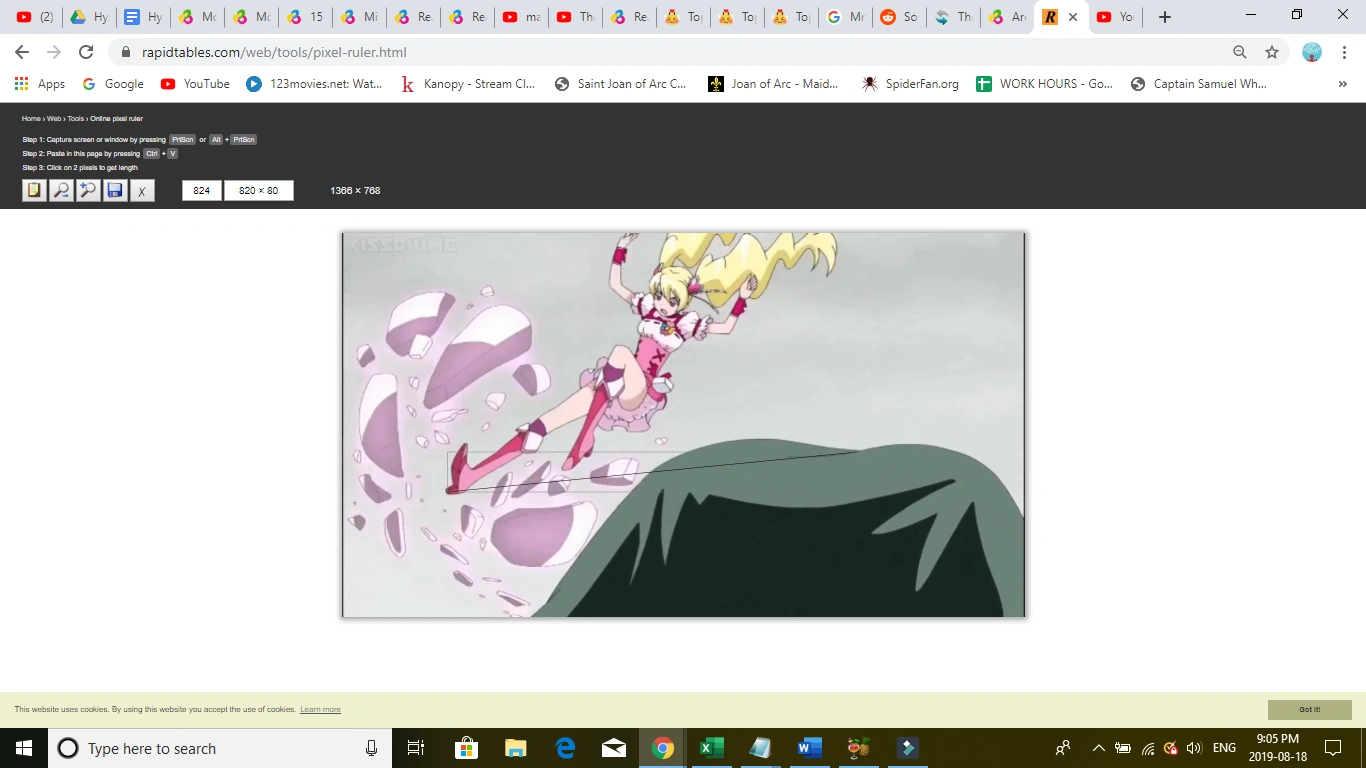Open the notepad app on the taskbar

coord(760,748)
